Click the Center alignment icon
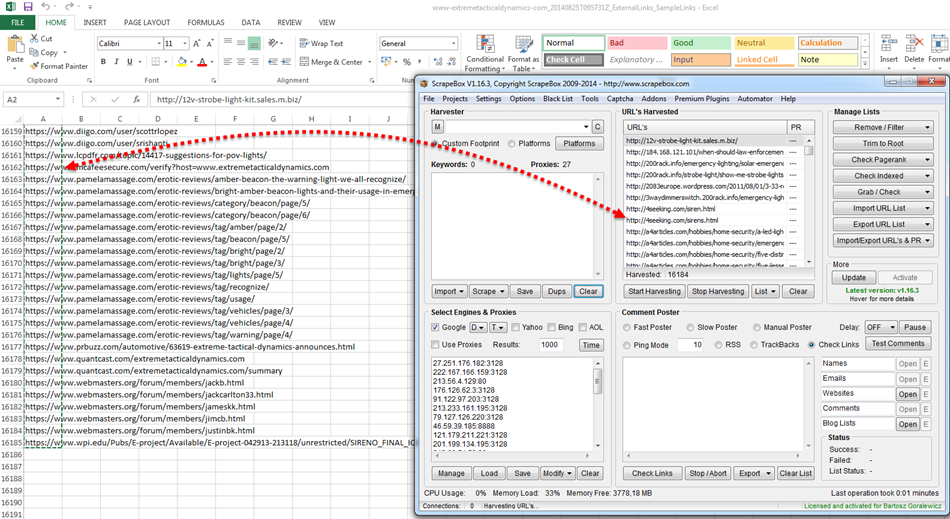The width and height of the screenshot is (950, 519). (241, 62)
